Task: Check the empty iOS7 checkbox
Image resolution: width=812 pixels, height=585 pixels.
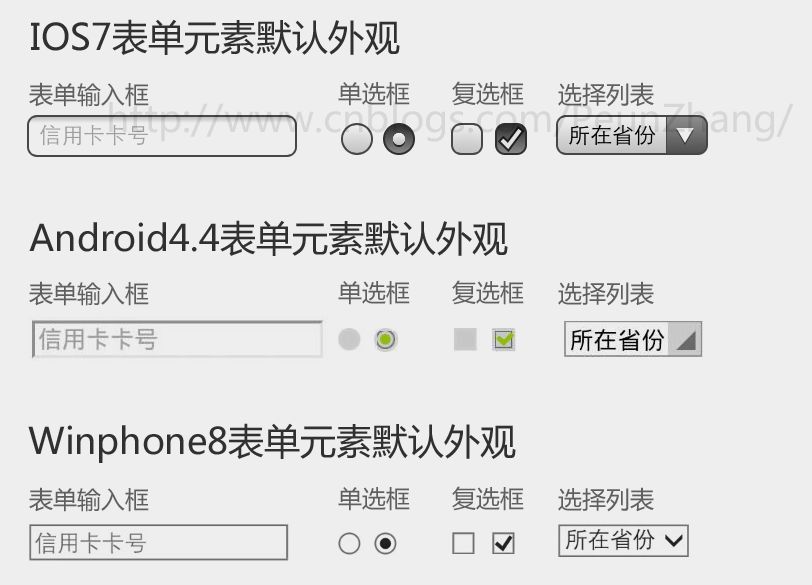Action: (x=467, y=139)
